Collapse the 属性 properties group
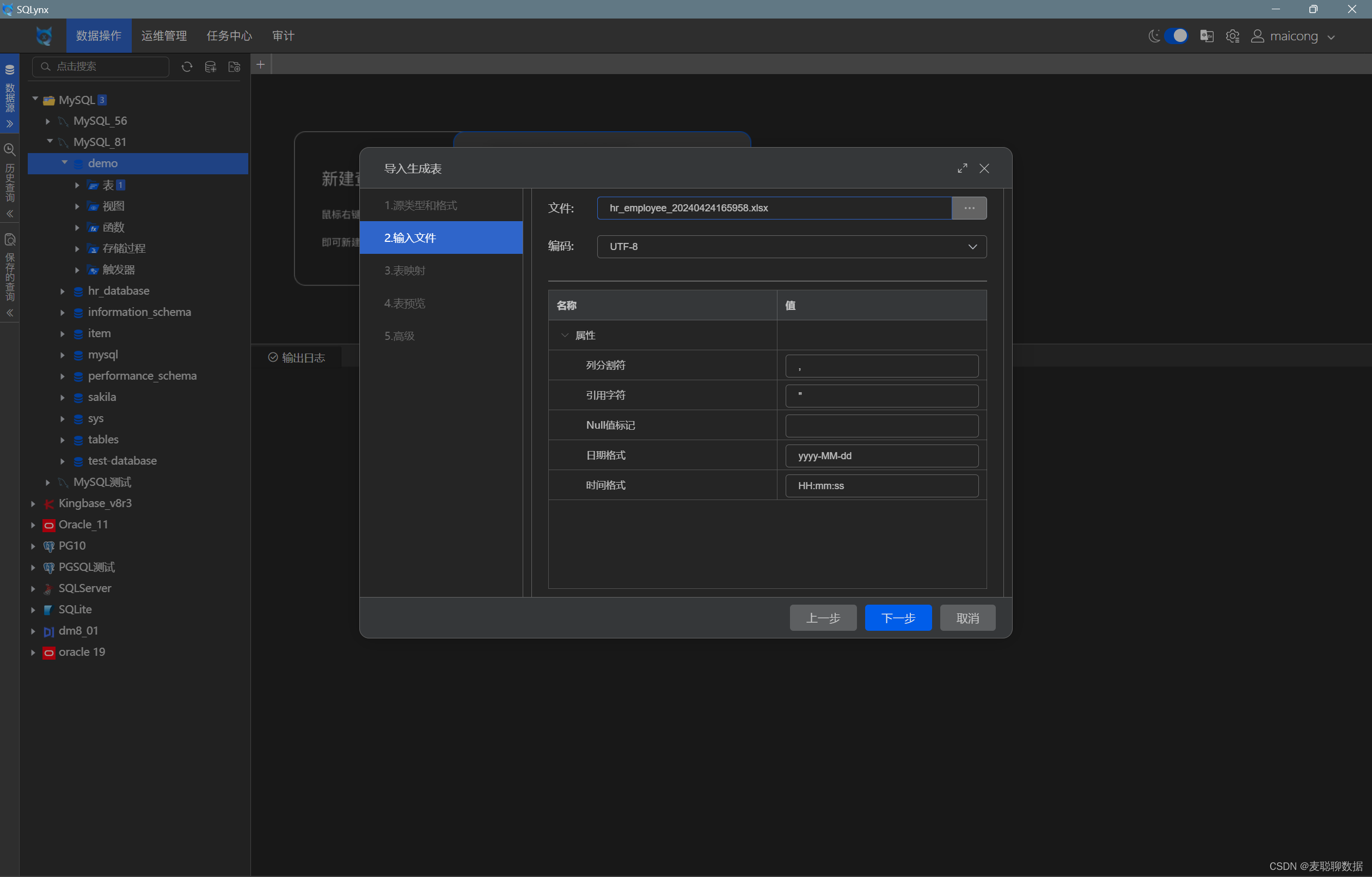 click(x=565, y=336)
